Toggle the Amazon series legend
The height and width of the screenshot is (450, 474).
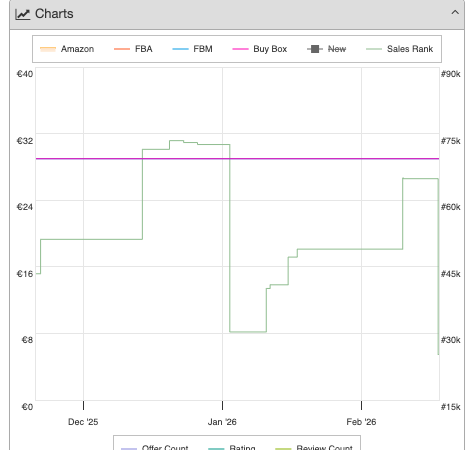pyautogui.click(x=67, y=49)
